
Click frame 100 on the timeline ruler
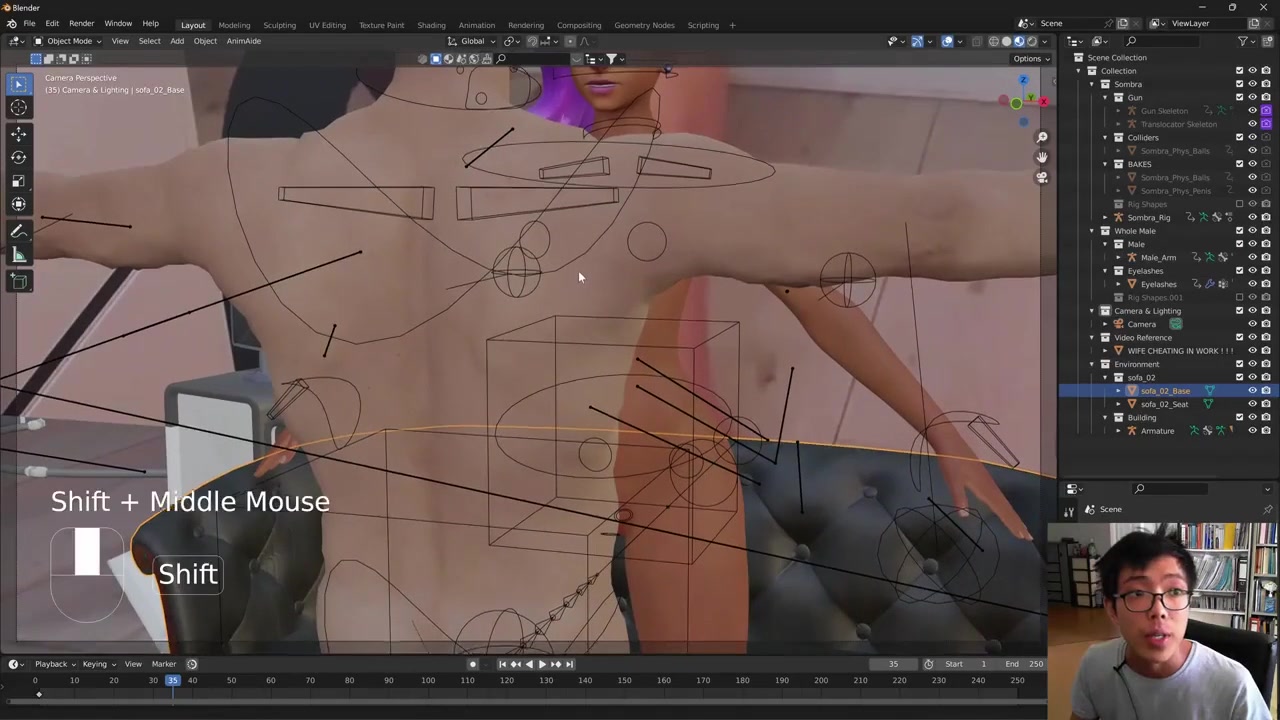pos(427,681)
